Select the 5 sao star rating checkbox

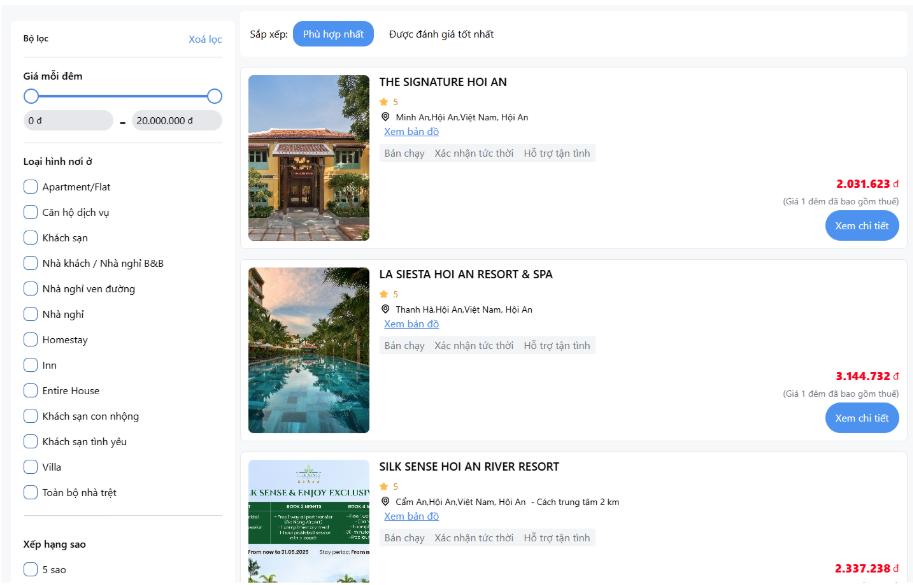(x=30, y=569)
